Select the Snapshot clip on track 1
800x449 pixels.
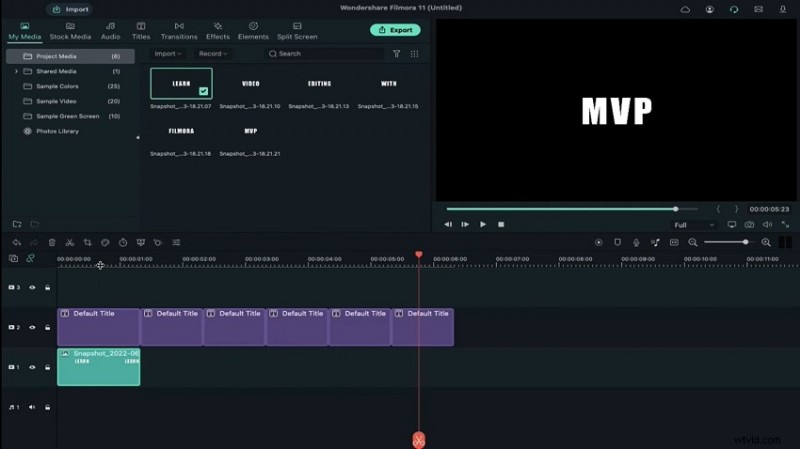(x=98, y=367)
